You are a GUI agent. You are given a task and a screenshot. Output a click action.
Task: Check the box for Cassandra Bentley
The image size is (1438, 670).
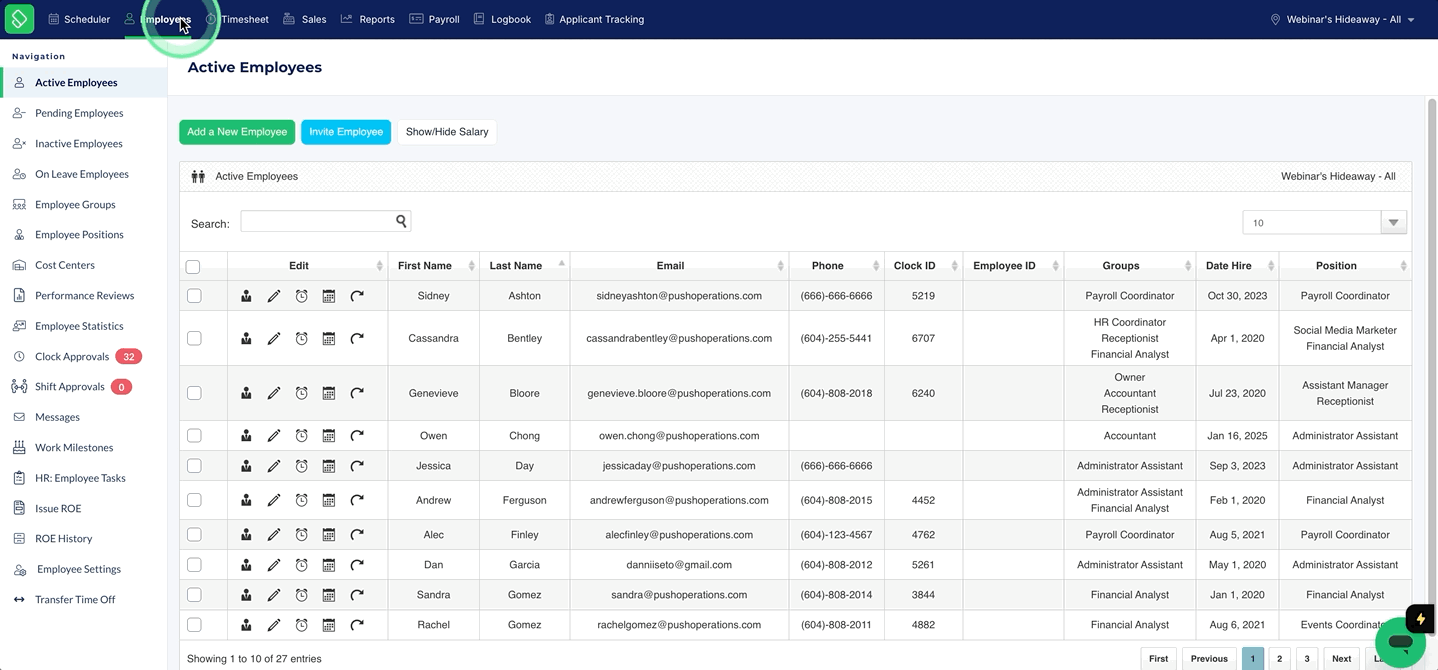tap(194, 339)
